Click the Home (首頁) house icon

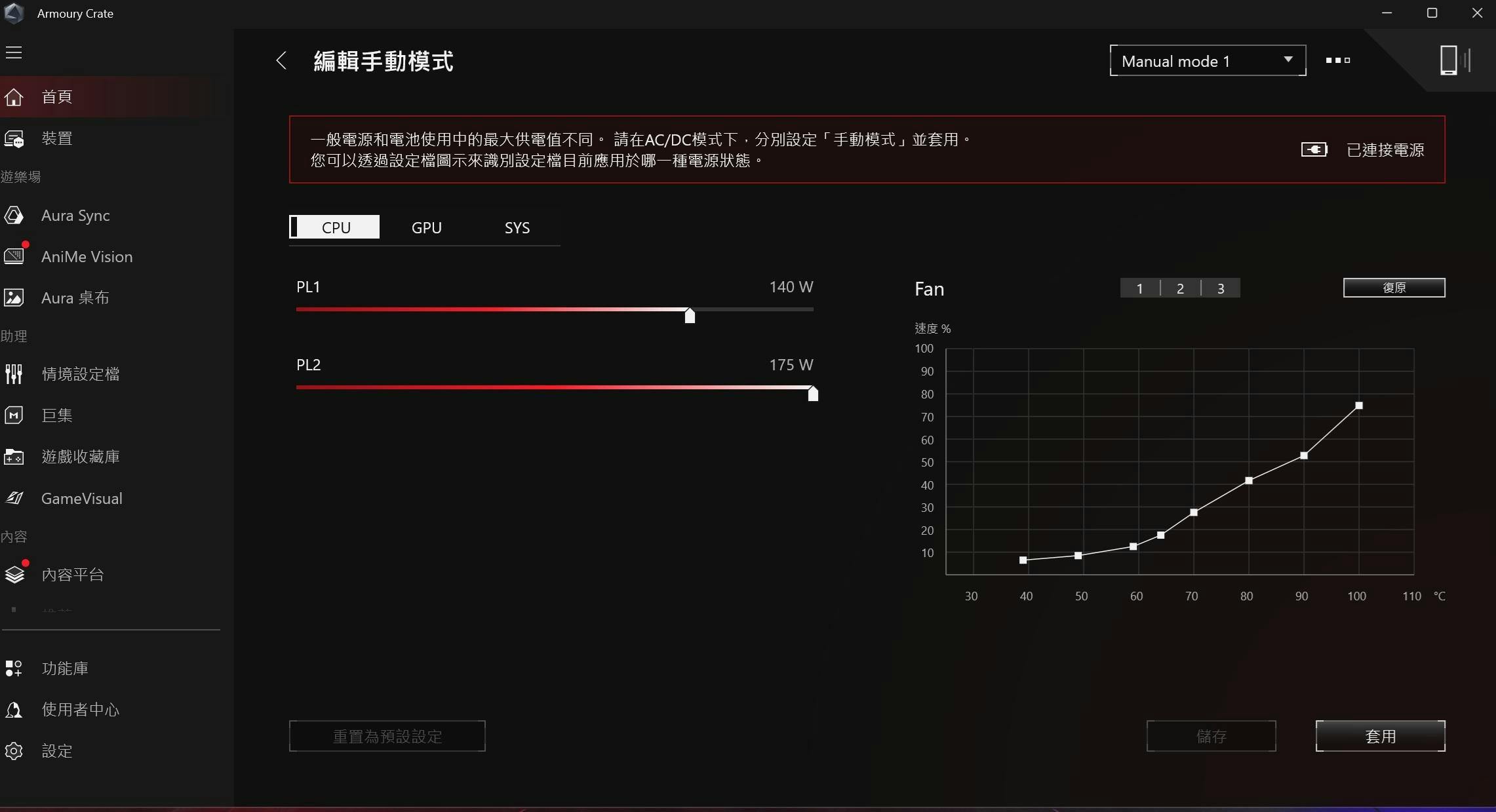pyautogui.click(x=14, y=97)
